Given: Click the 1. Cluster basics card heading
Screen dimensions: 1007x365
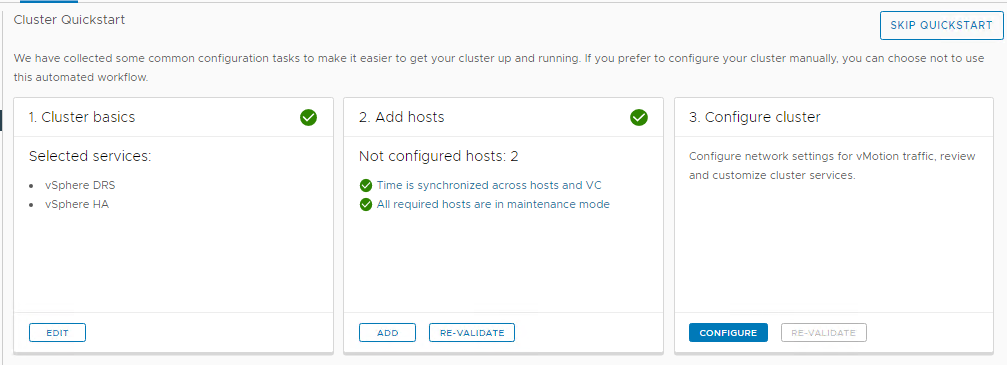Looking at the screenshot, I should tap(82, 118).
